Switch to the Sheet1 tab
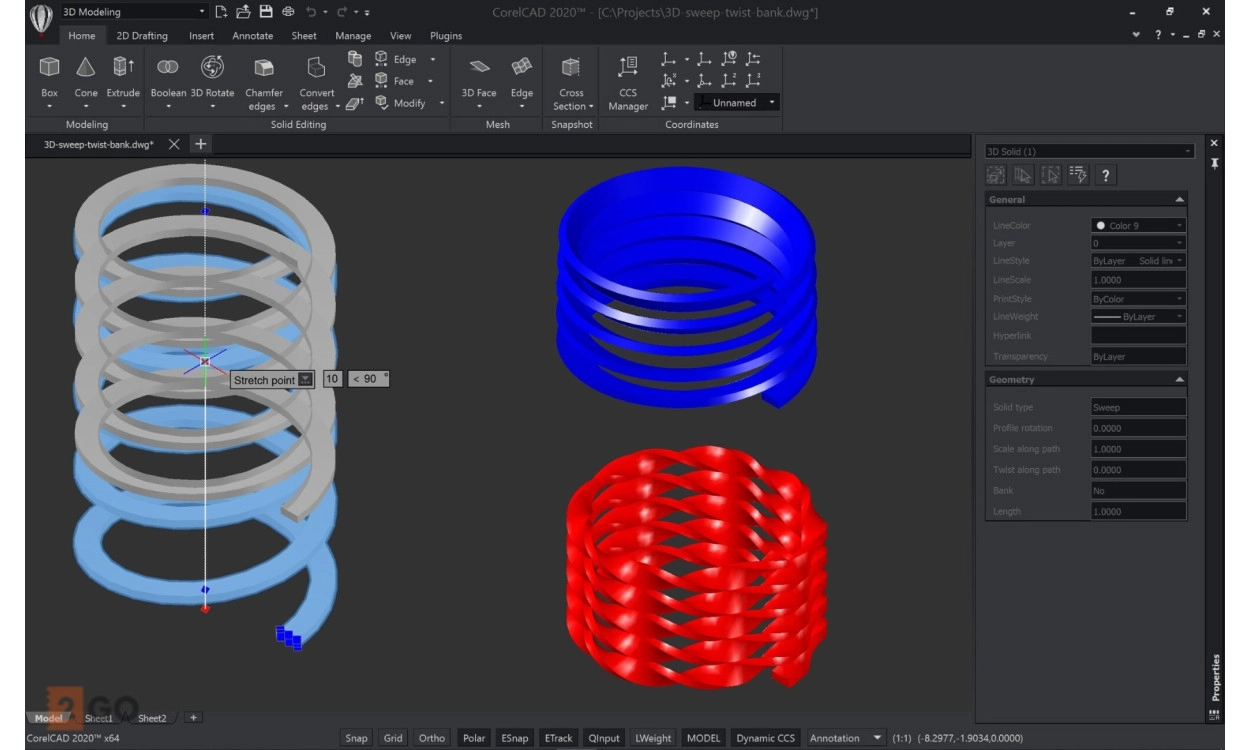 [x=99, y=718]
